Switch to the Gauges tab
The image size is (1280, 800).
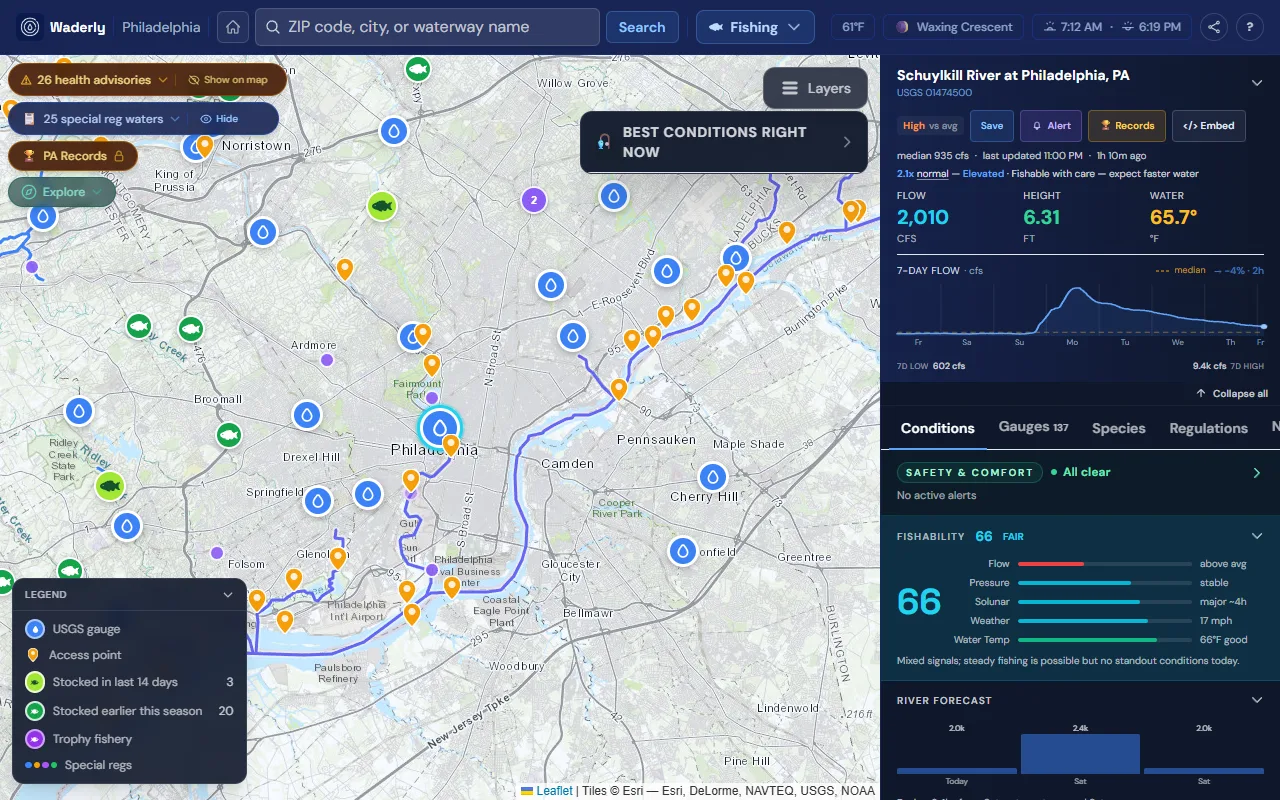[x=1033, y=427]
